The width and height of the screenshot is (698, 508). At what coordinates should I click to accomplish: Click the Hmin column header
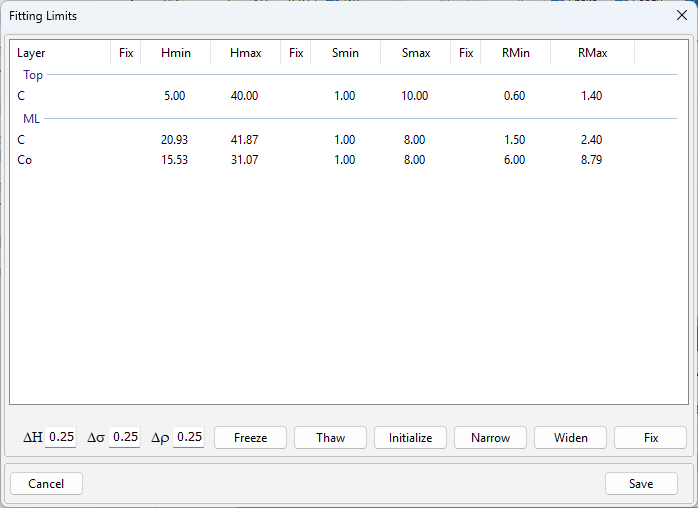(x=176, y=53)
